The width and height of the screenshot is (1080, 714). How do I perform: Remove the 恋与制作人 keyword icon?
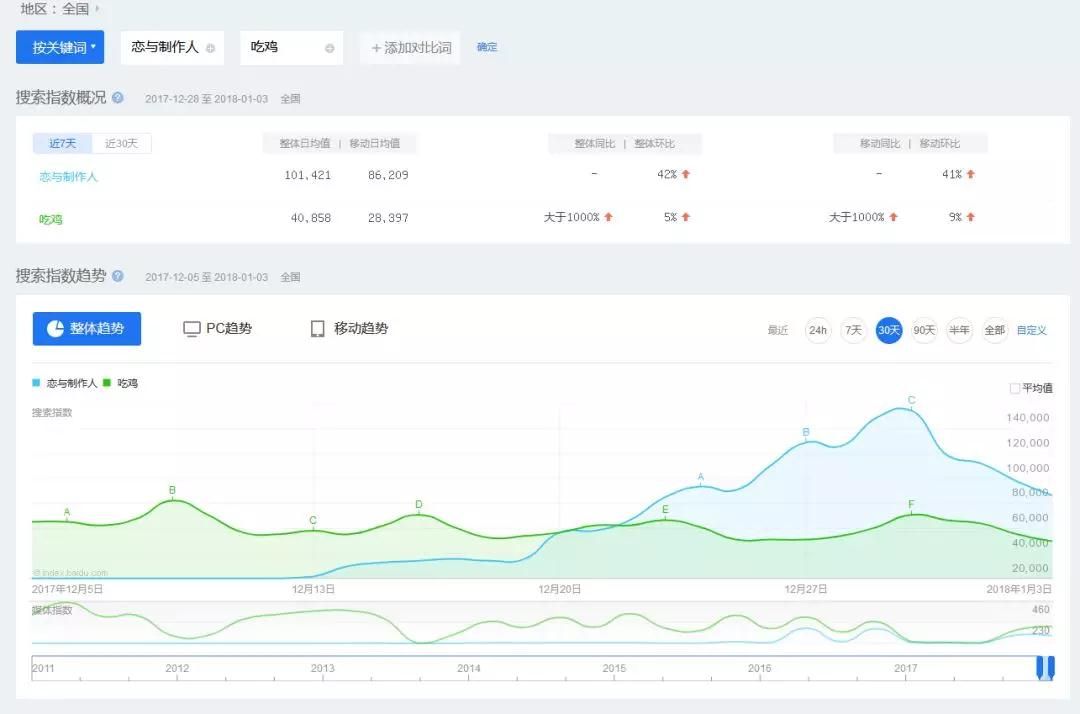210,48
